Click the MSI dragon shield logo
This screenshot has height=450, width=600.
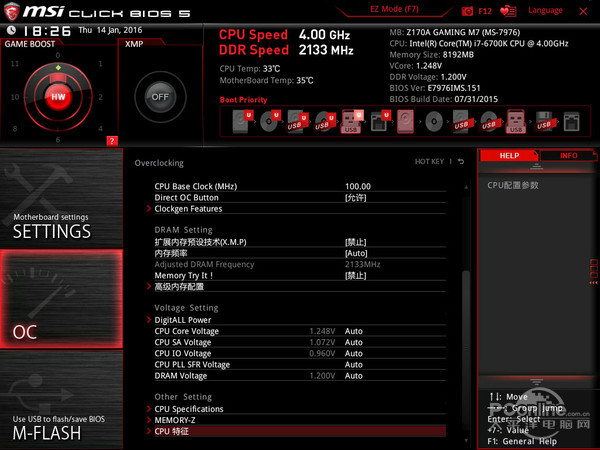pyautogui.click(x=12, y=11)
